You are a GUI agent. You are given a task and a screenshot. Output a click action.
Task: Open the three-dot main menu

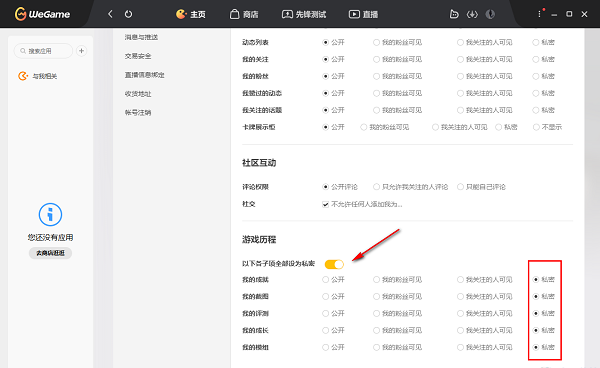point(540,14)
